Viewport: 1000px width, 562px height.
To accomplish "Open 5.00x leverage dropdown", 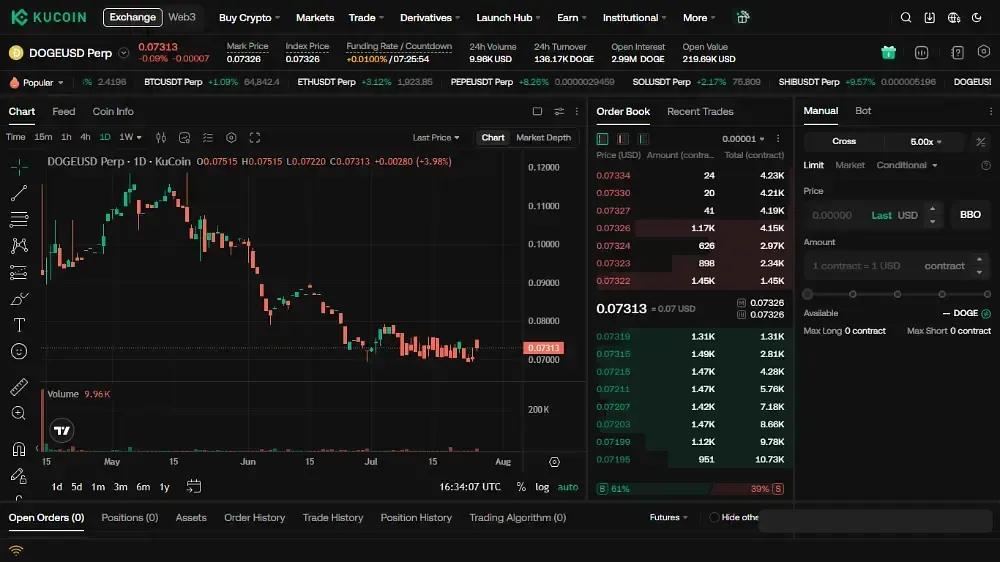I will (925, 142).
